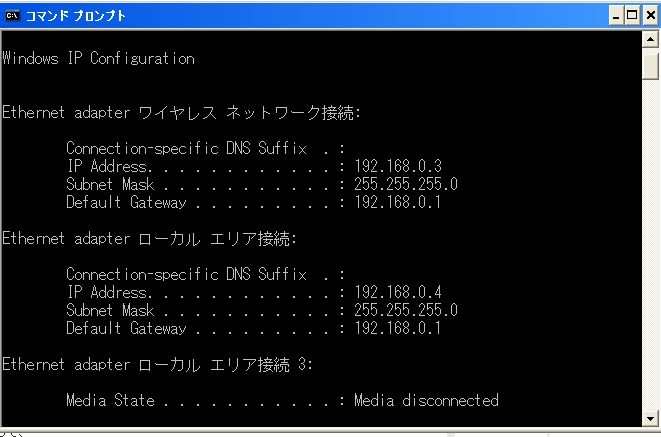Click the vertical scrollbar thumb

tap(651, 66)
